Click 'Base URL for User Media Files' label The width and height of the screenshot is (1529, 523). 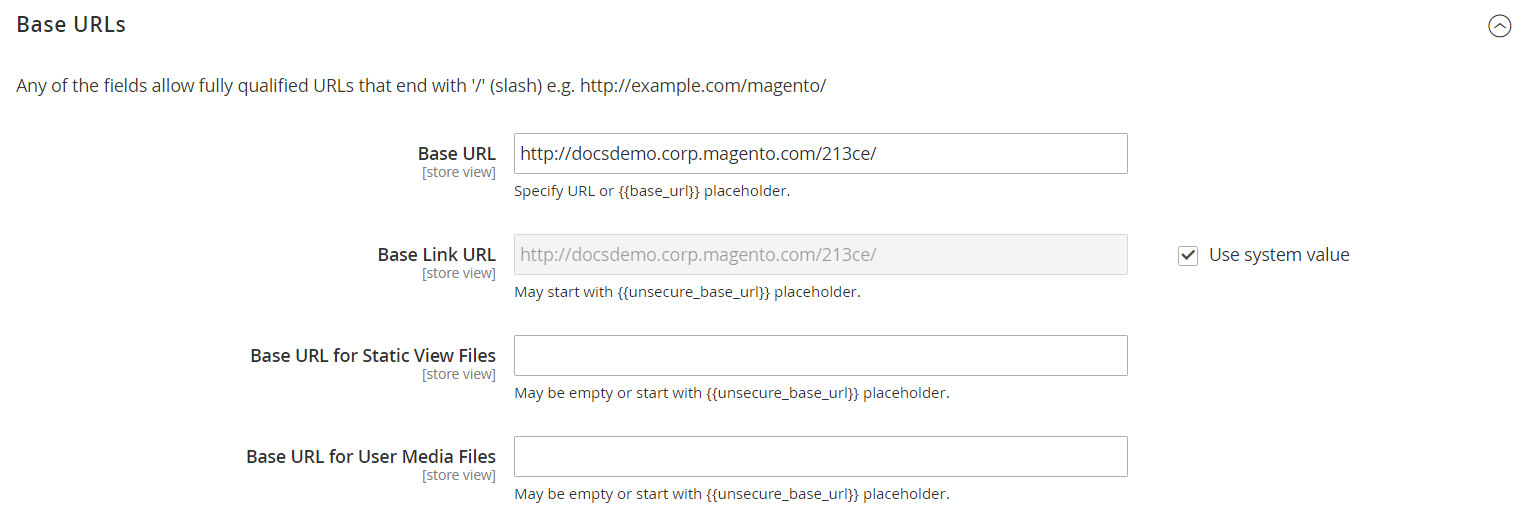pos(370,456)
